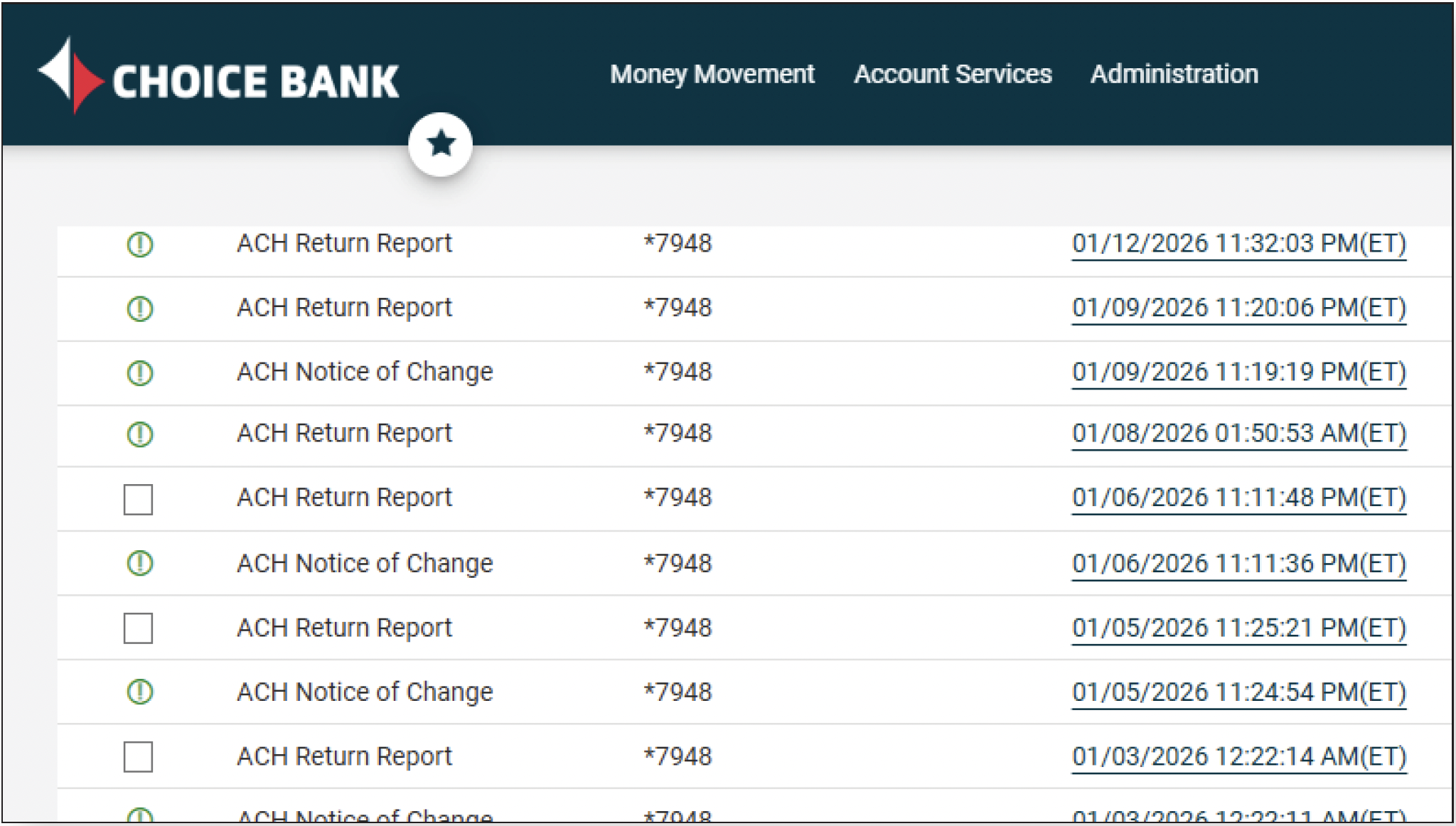Click status icon for 01/12/2026 ACH Return Report
This screenshot has height=826, width=1456.
pyautogui.click(x=139, y=245)
